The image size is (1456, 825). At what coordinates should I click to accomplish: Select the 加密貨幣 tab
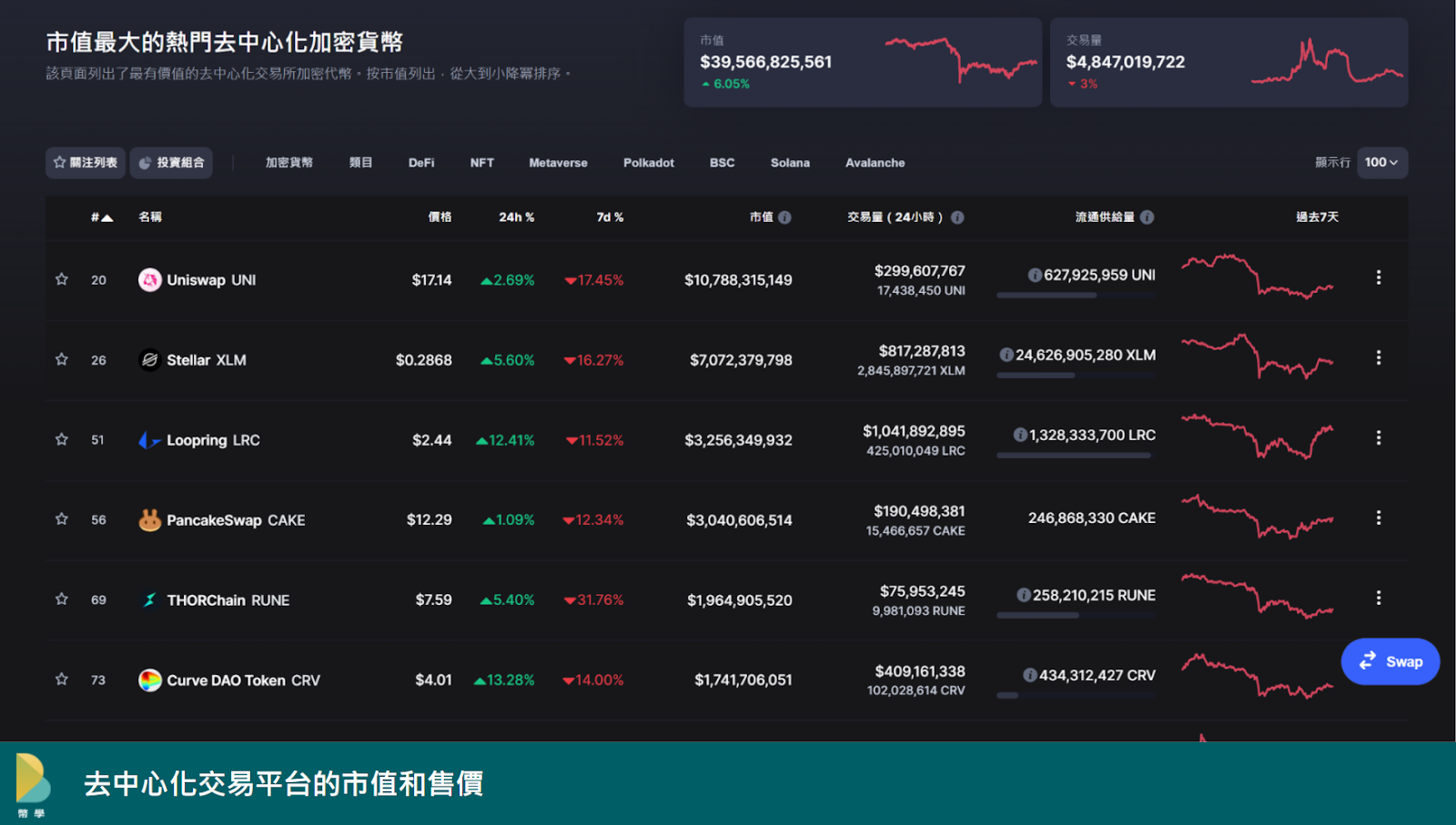tap(288, 163)
